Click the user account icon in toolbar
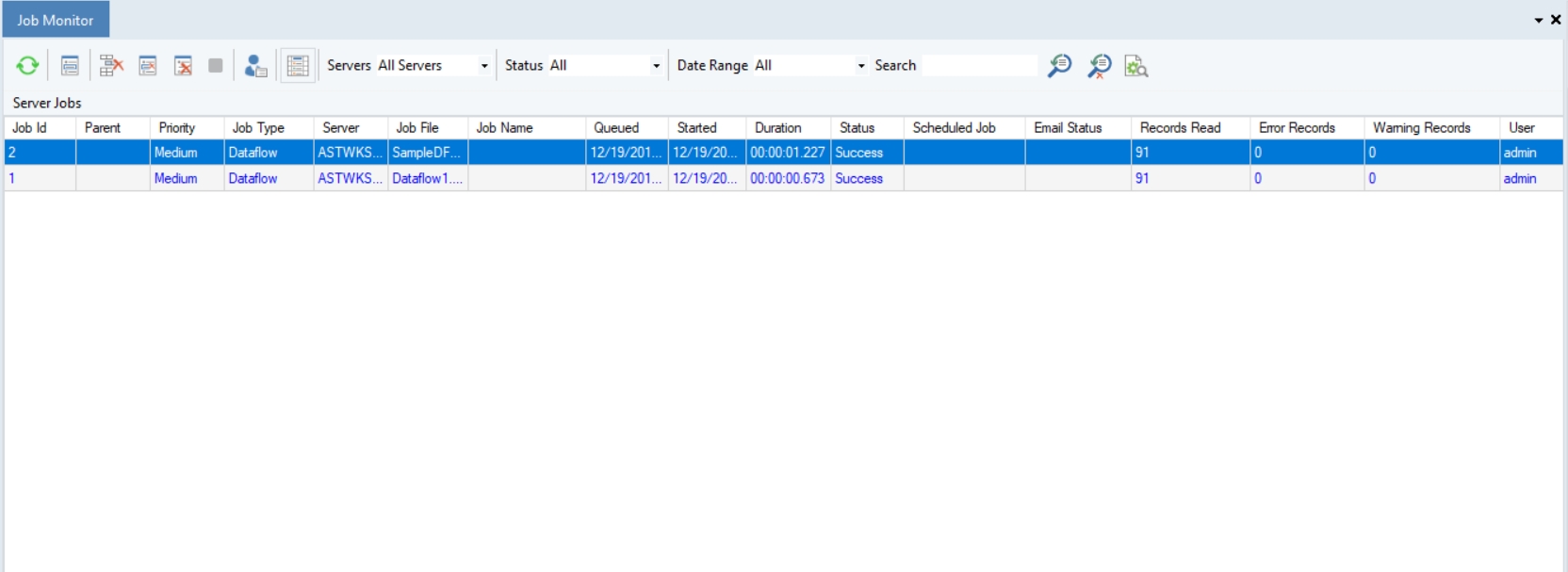 [255, 65]
